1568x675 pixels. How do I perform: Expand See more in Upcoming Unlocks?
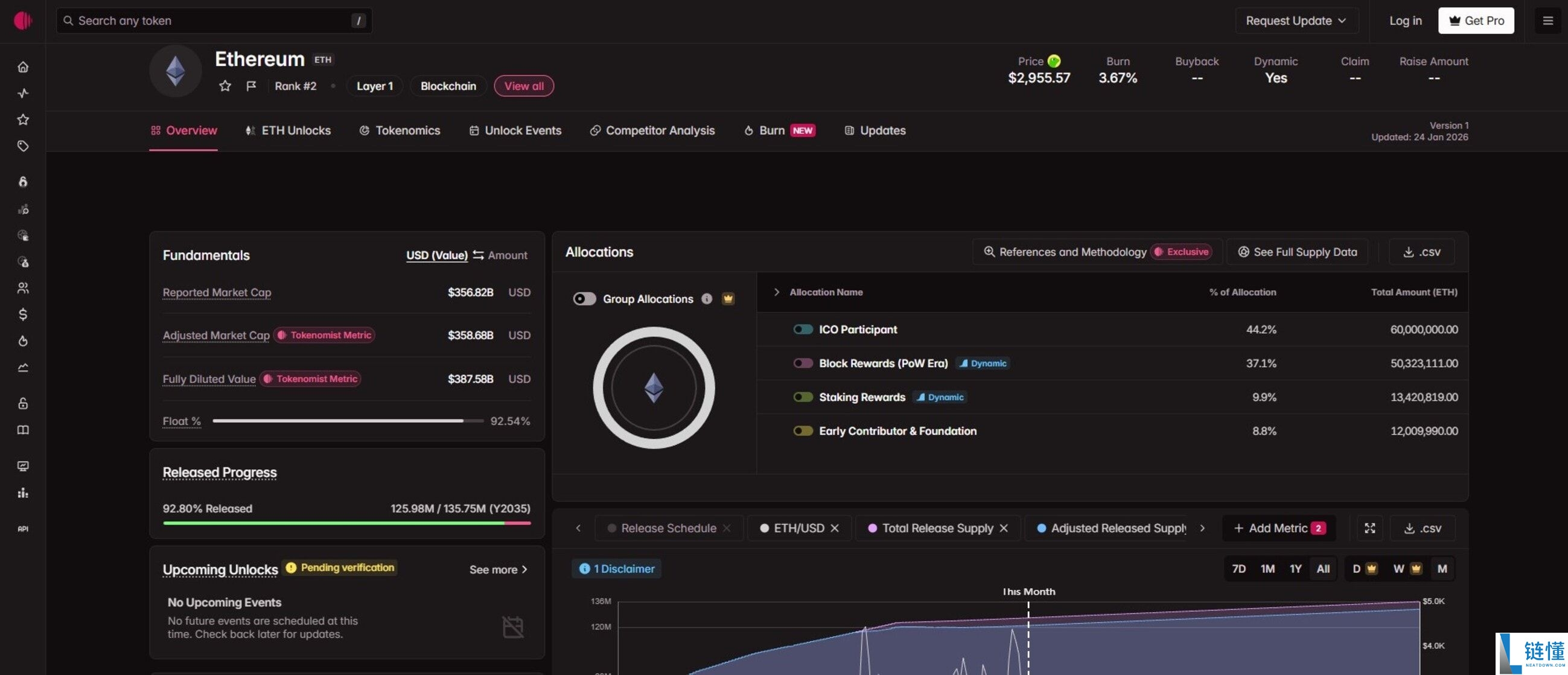[499, 569]
